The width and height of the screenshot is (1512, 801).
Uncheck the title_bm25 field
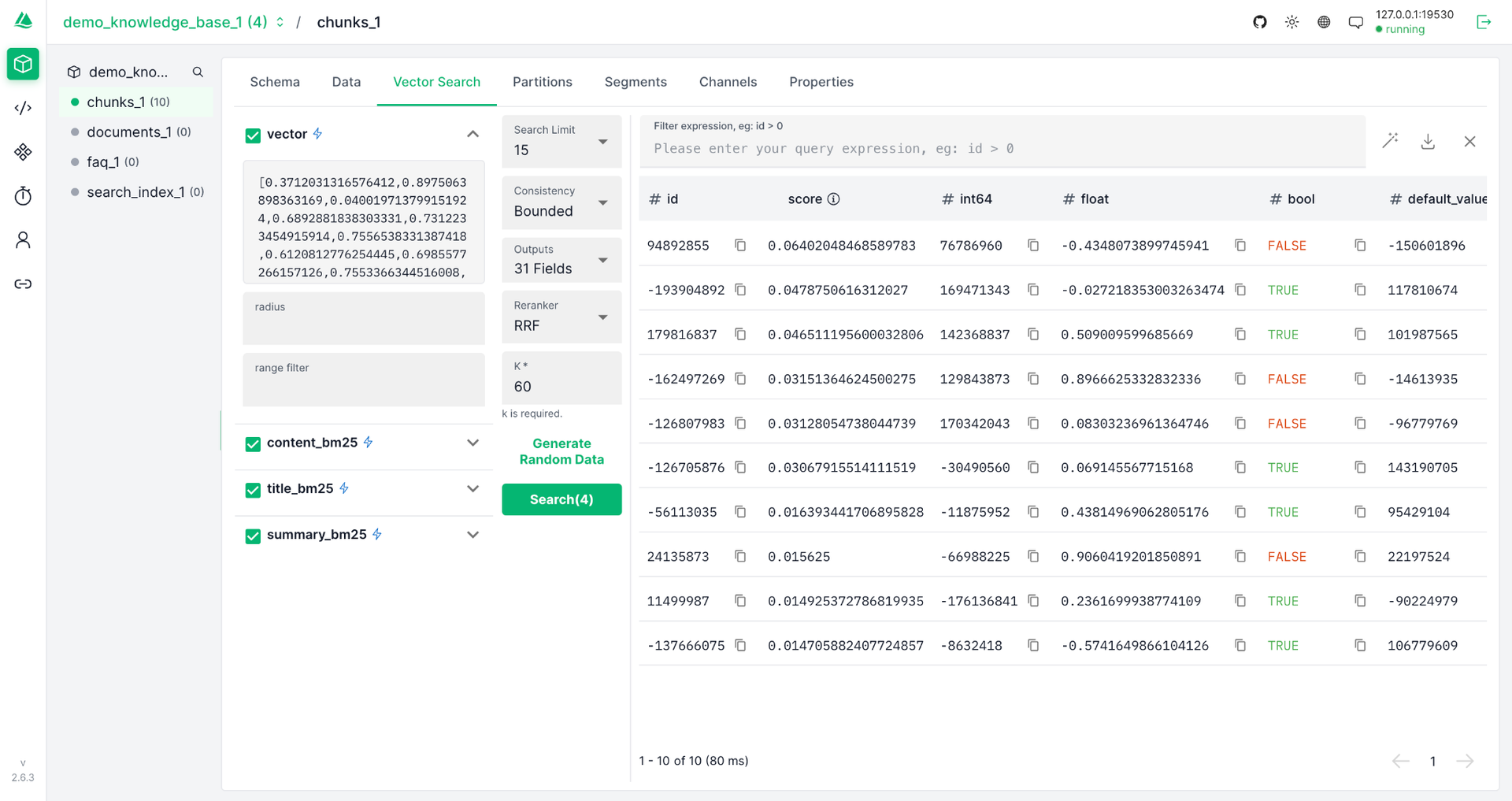click(253, 490)
